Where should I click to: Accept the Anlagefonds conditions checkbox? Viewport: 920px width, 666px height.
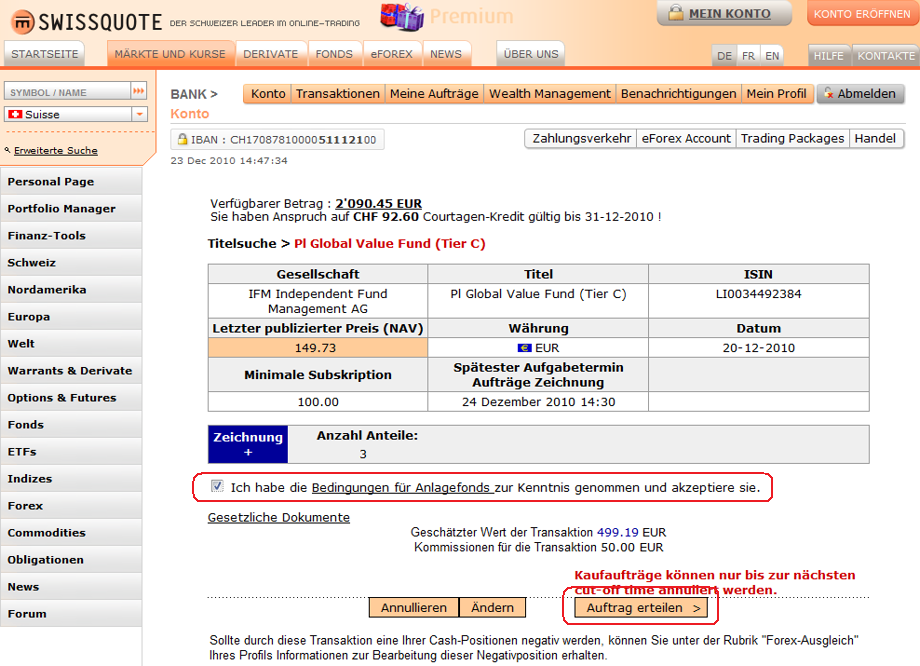(x=217, y=486)
